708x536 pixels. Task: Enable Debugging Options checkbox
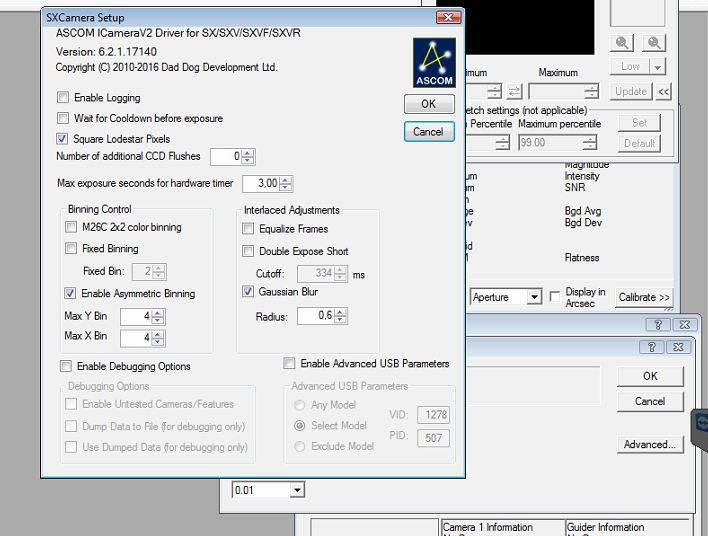(66, 366)
